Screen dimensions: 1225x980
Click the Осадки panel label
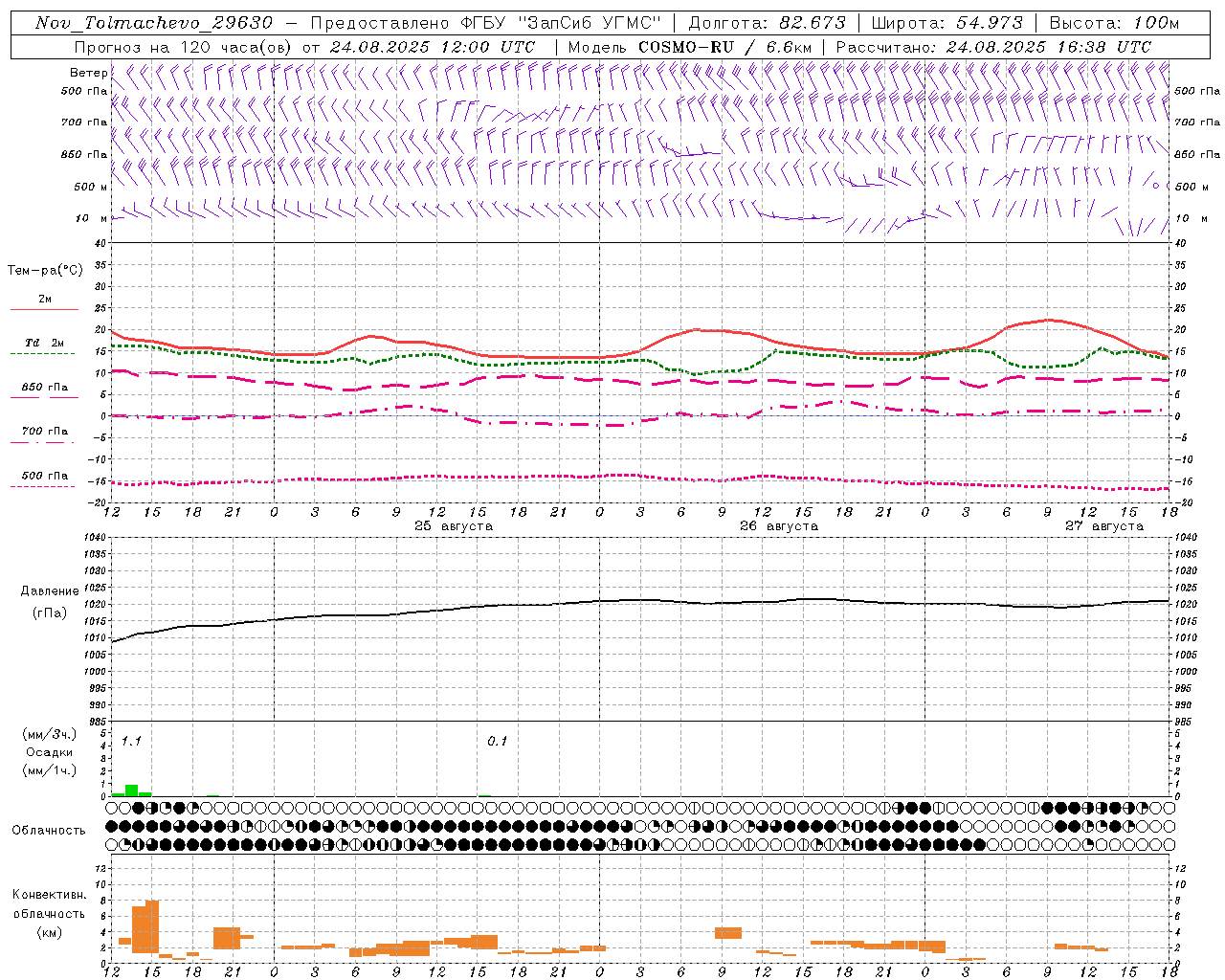coord(50,752)
